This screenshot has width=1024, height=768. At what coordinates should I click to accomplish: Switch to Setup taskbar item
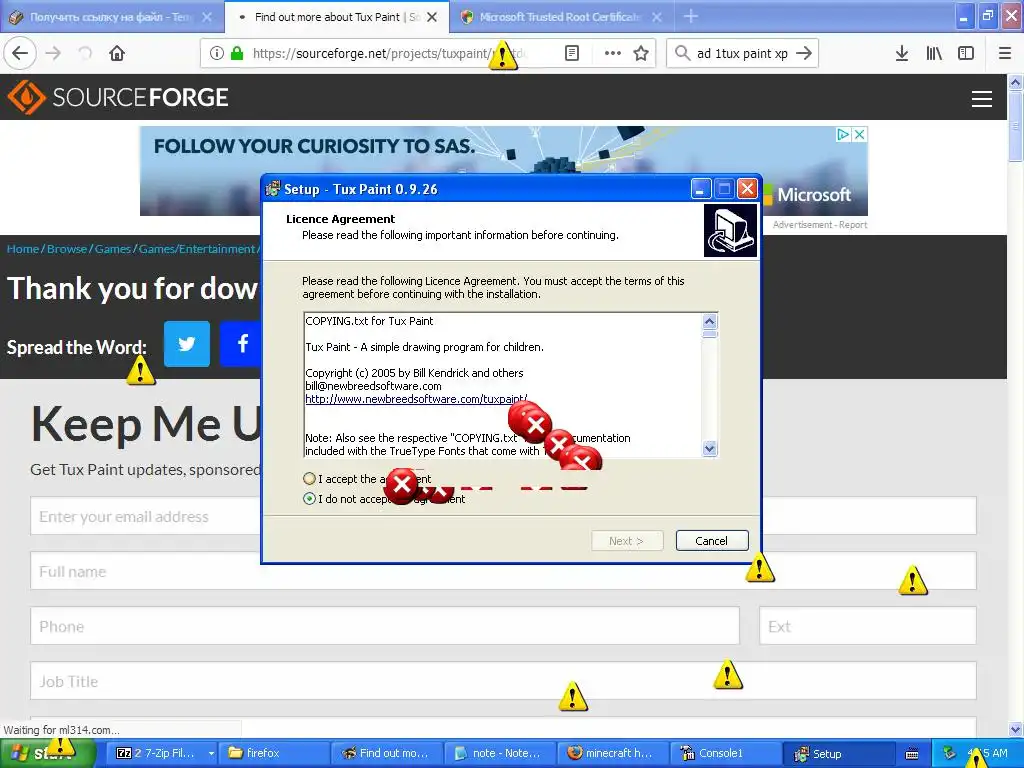click(x=839, y=753)
